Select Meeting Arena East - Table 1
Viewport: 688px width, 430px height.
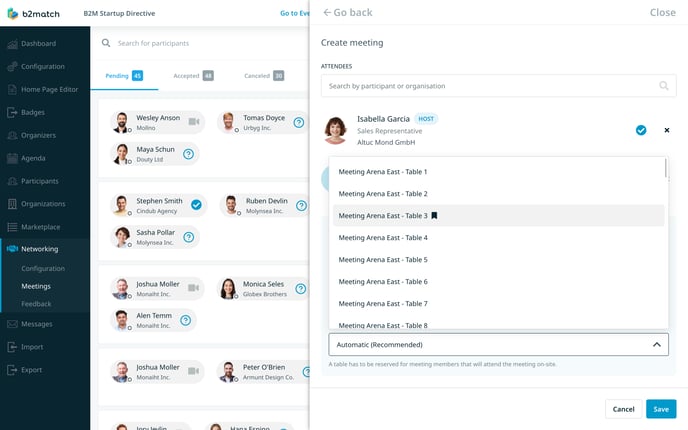click(x=498, y=172)
